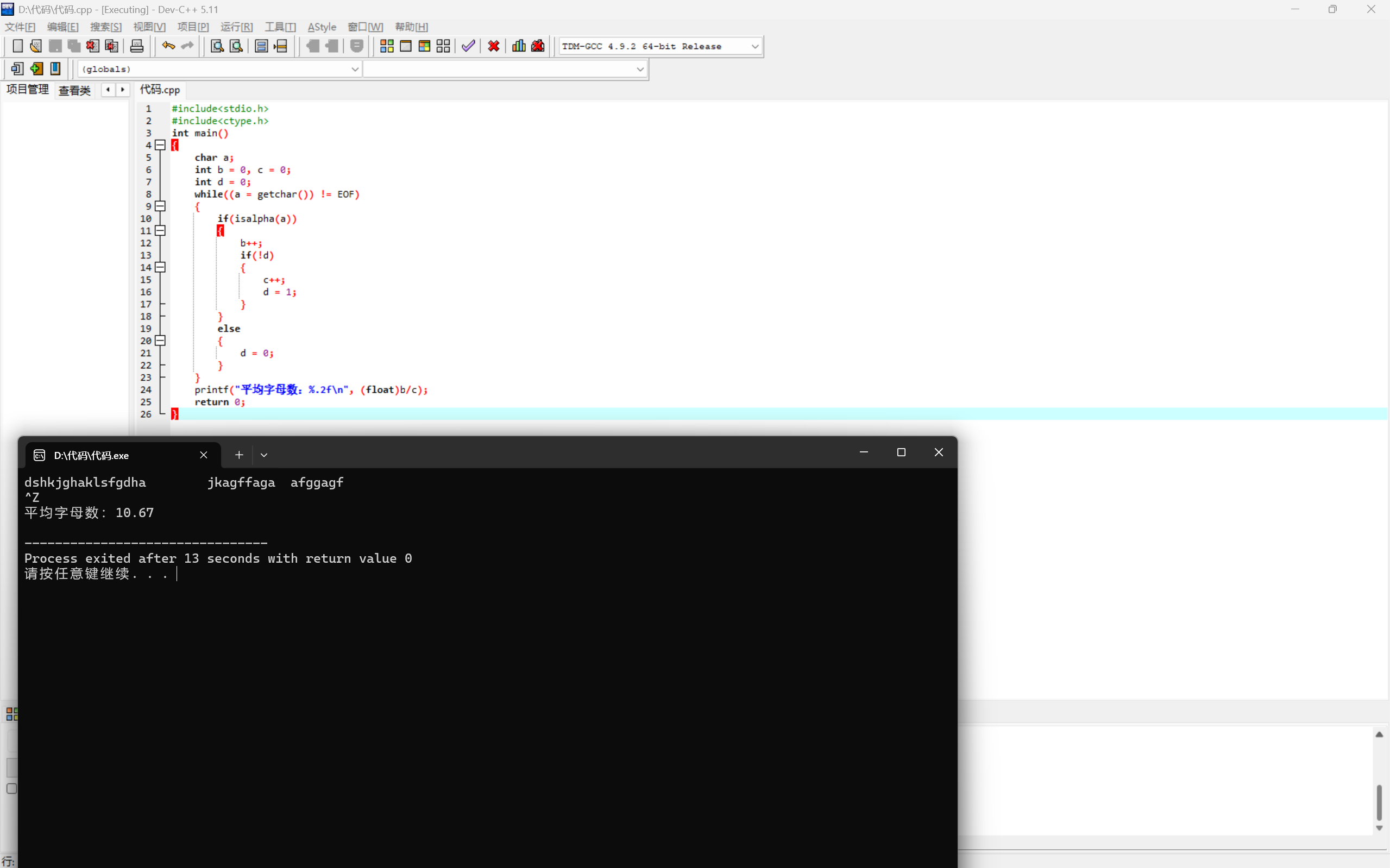Click the output panel vertical scrollbar thumb

coord(1379,802)
